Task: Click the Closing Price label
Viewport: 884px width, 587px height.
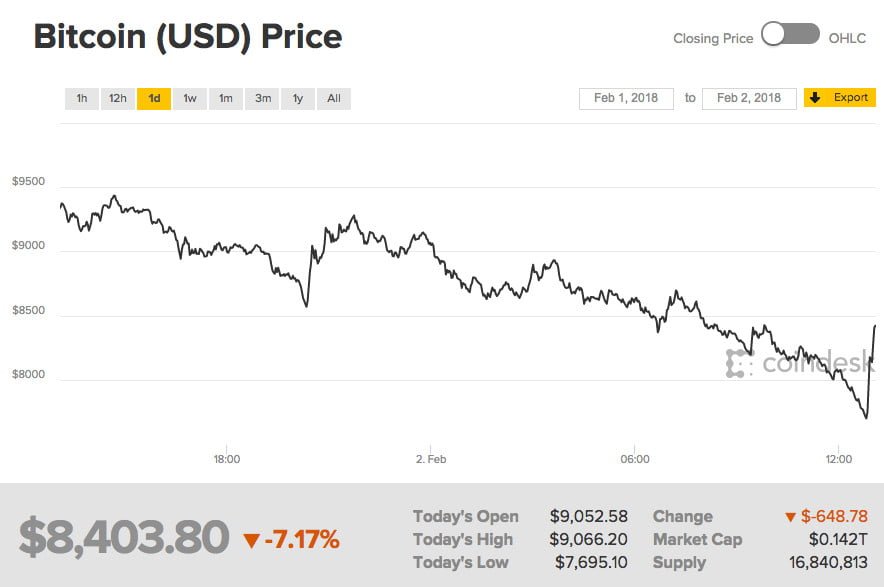Action: pyautogui.click(x=713, y=38)
